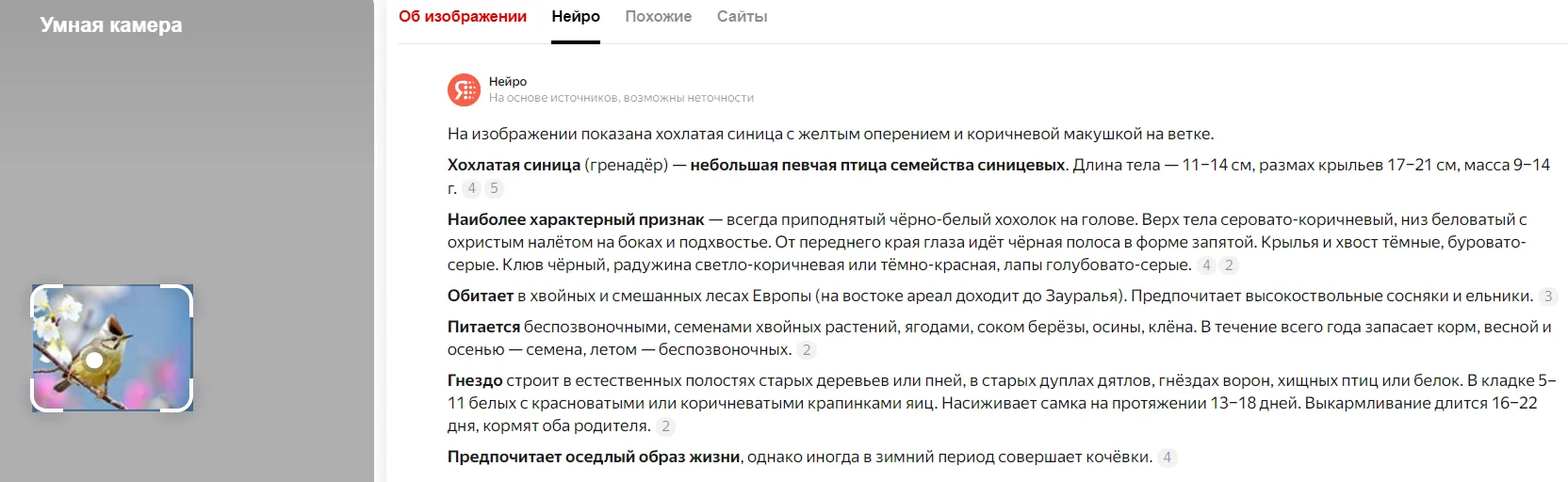Click the red Нейро logo icon
The image size is (1568, 482).
(x=464, y=89)
